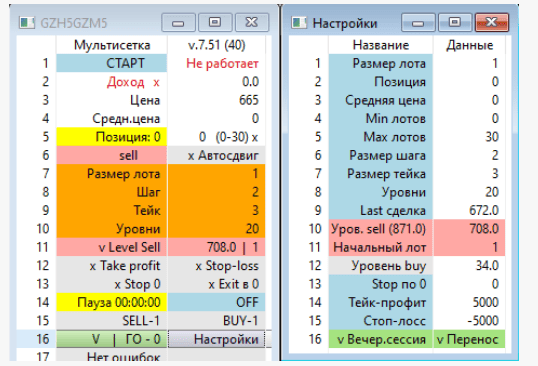This screenshot has width=538, height=366.
Task: Minimize the Настройки window
Action: 418,22
